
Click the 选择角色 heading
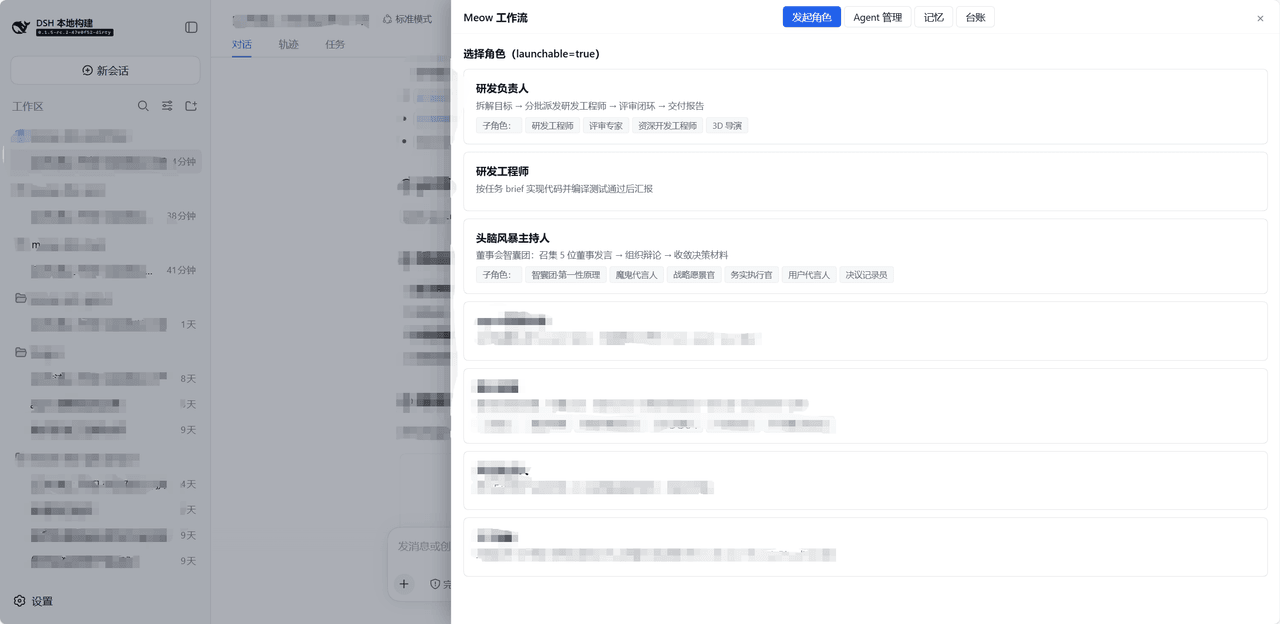[531, 53]
